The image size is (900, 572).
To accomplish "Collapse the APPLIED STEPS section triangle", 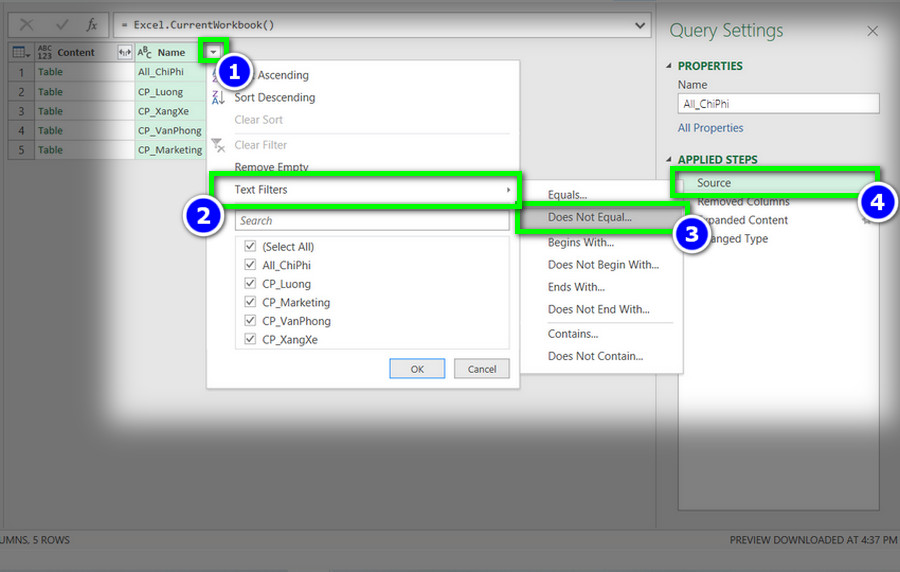I will (669, 159).
